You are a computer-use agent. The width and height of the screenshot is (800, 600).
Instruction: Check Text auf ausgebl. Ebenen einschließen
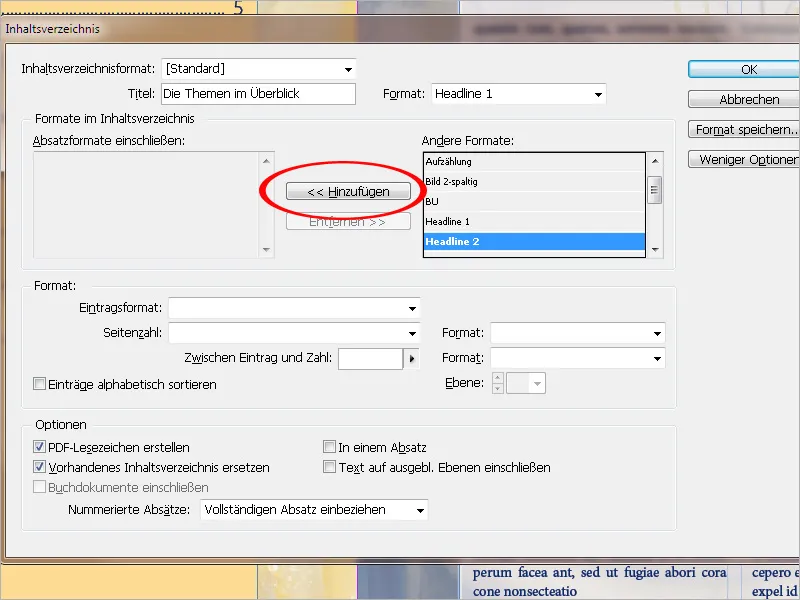click(x=329, y=466)
